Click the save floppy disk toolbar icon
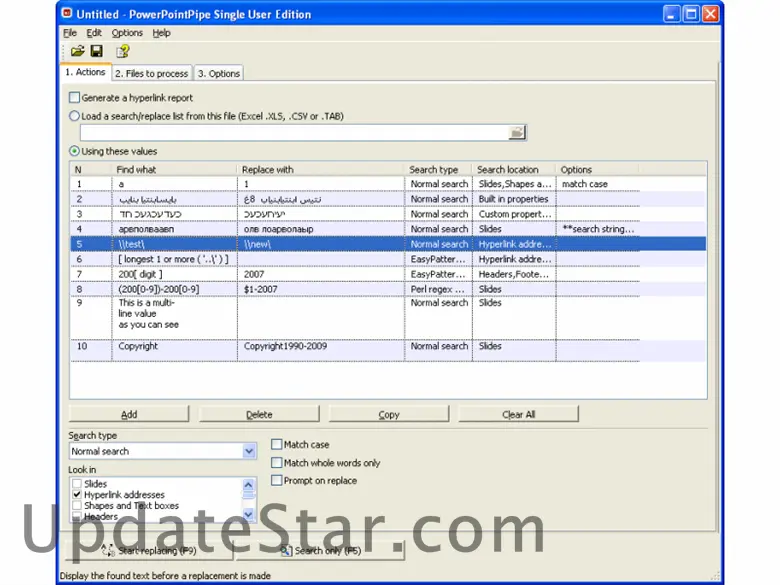Viewport: 780px width, 585px height. tap(97, 51)
